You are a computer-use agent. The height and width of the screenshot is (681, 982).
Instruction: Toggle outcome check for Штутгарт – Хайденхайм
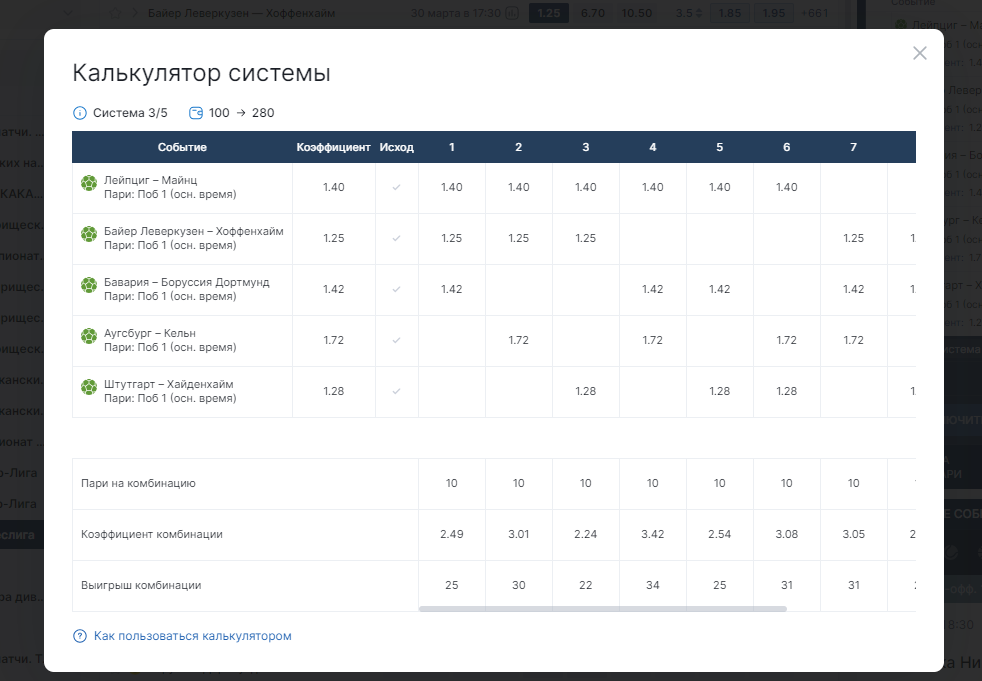click(396, 392)
